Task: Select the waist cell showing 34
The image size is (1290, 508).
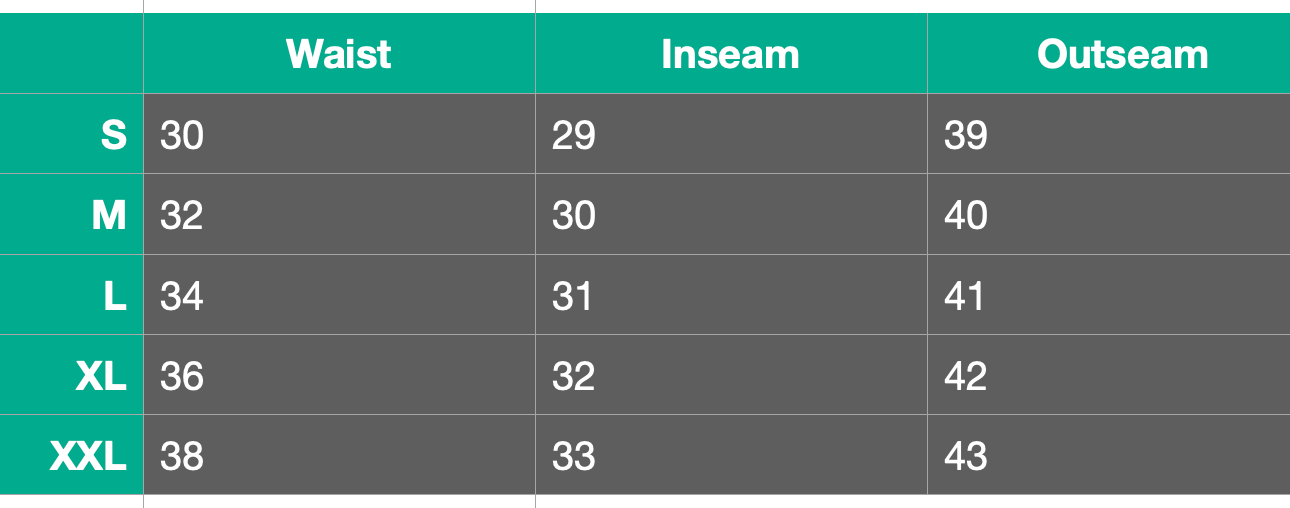Action: point(339,294)
